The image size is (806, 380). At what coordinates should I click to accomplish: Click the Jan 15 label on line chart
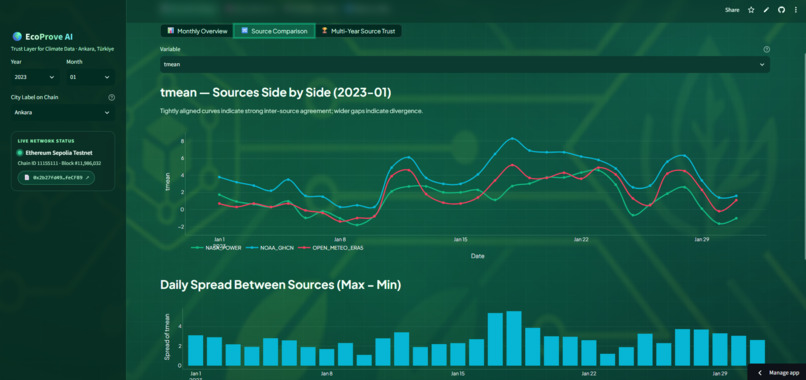point(460,240)
